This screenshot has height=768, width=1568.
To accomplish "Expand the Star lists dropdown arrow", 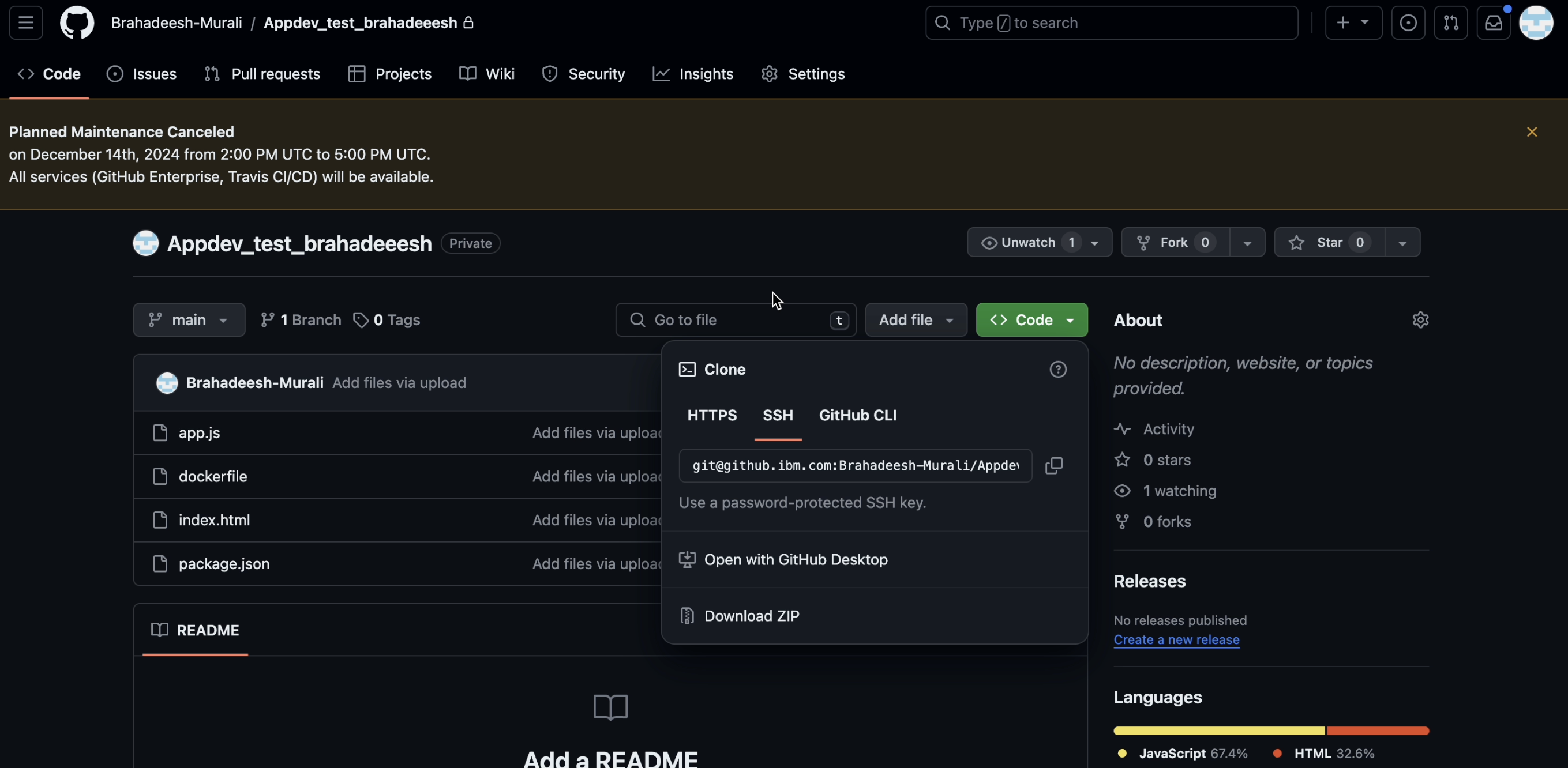I will click(x=1402, y=243).
